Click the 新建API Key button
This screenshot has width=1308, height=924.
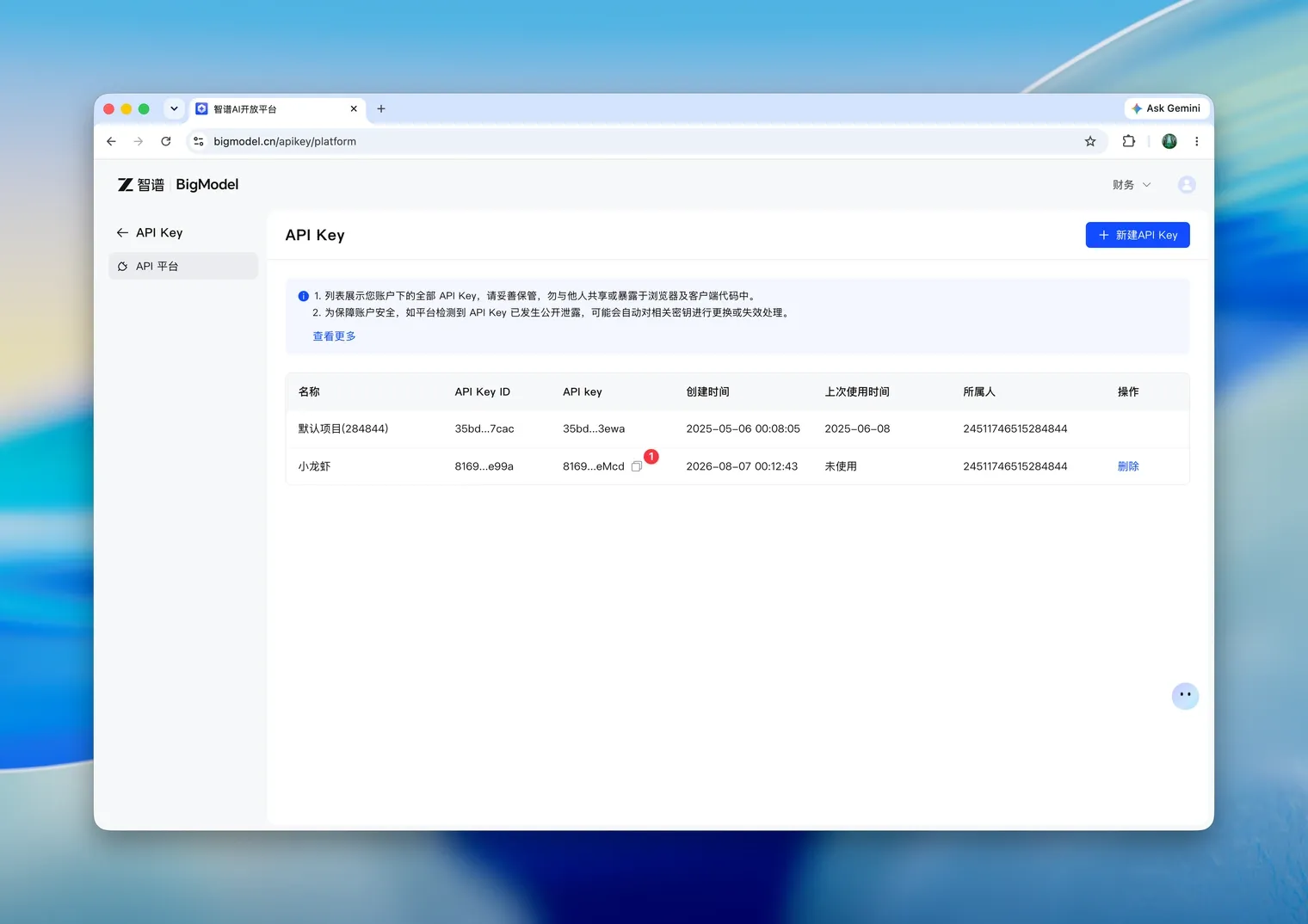(1138, 235)
